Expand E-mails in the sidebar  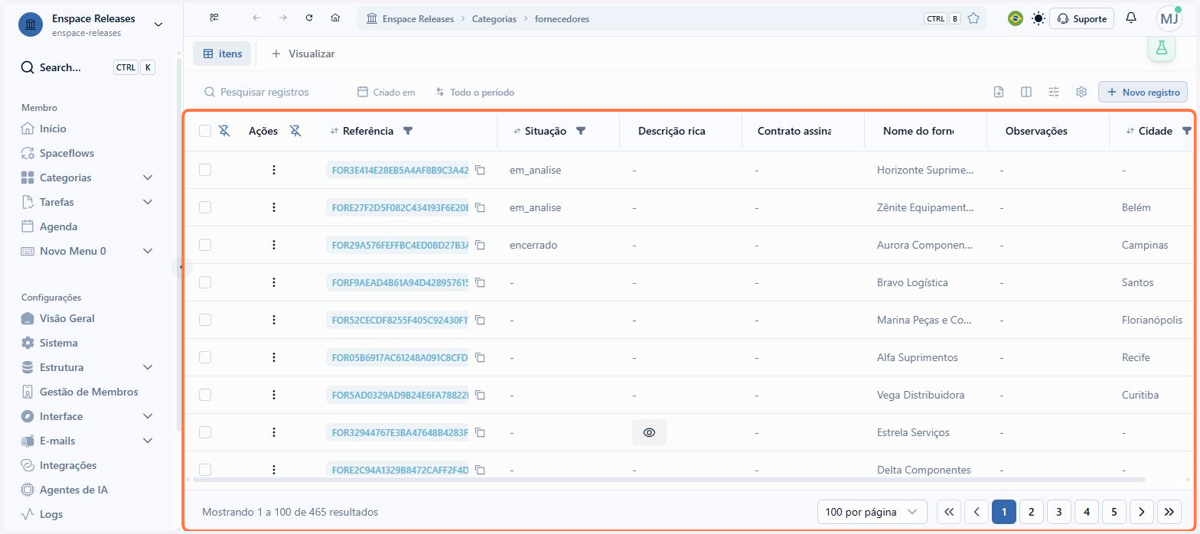[x=148, y=441]
